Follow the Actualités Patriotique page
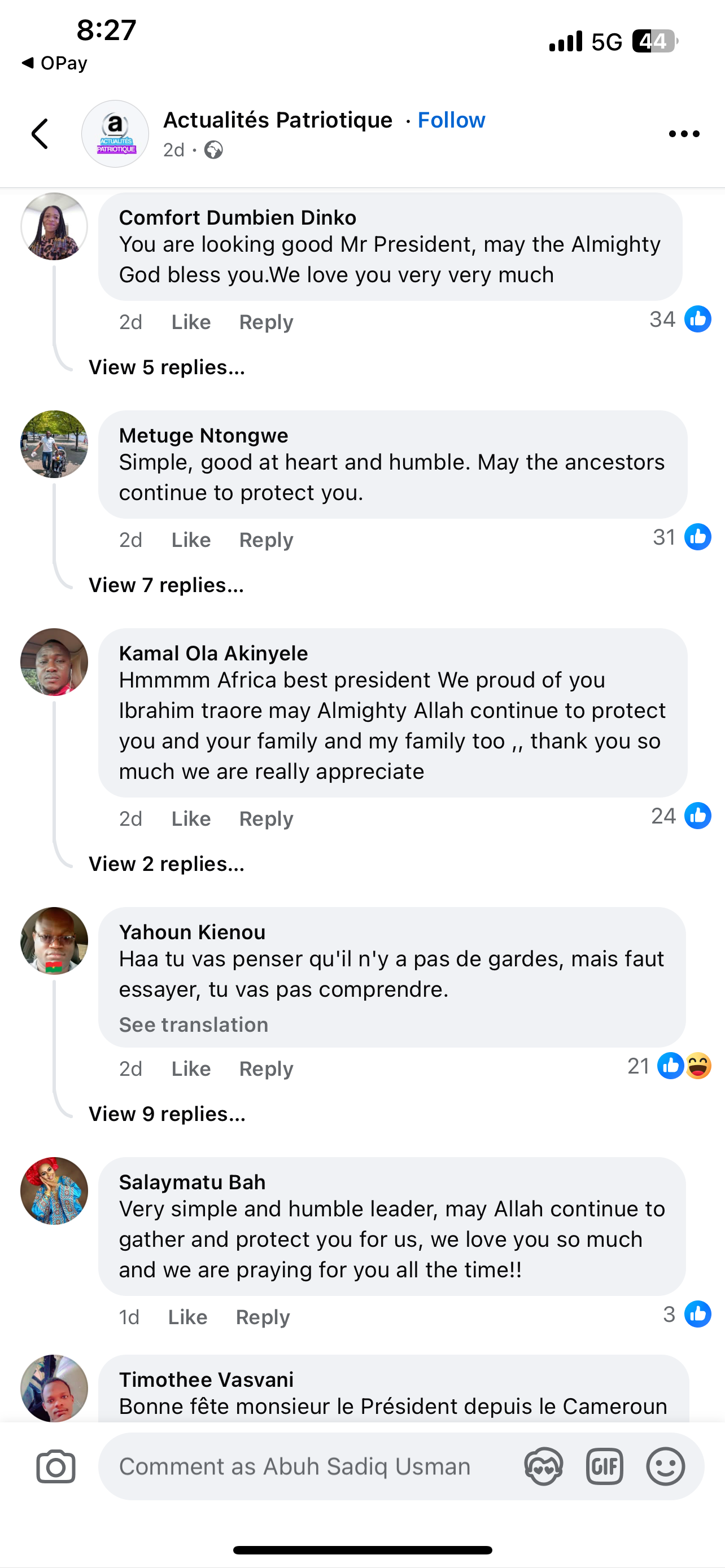 (451, 120)
